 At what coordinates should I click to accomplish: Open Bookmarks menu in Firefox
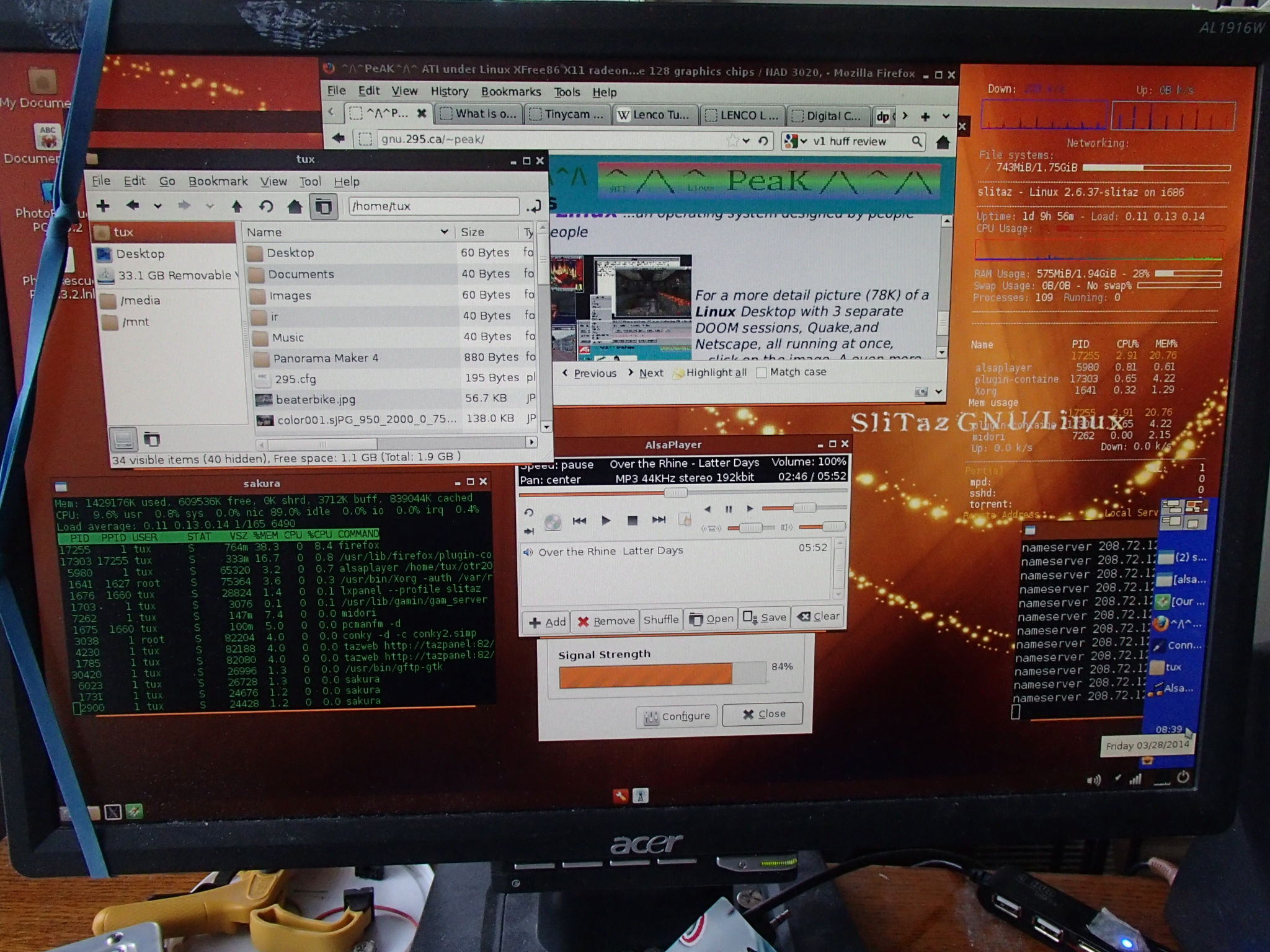[x=510, y=92]
